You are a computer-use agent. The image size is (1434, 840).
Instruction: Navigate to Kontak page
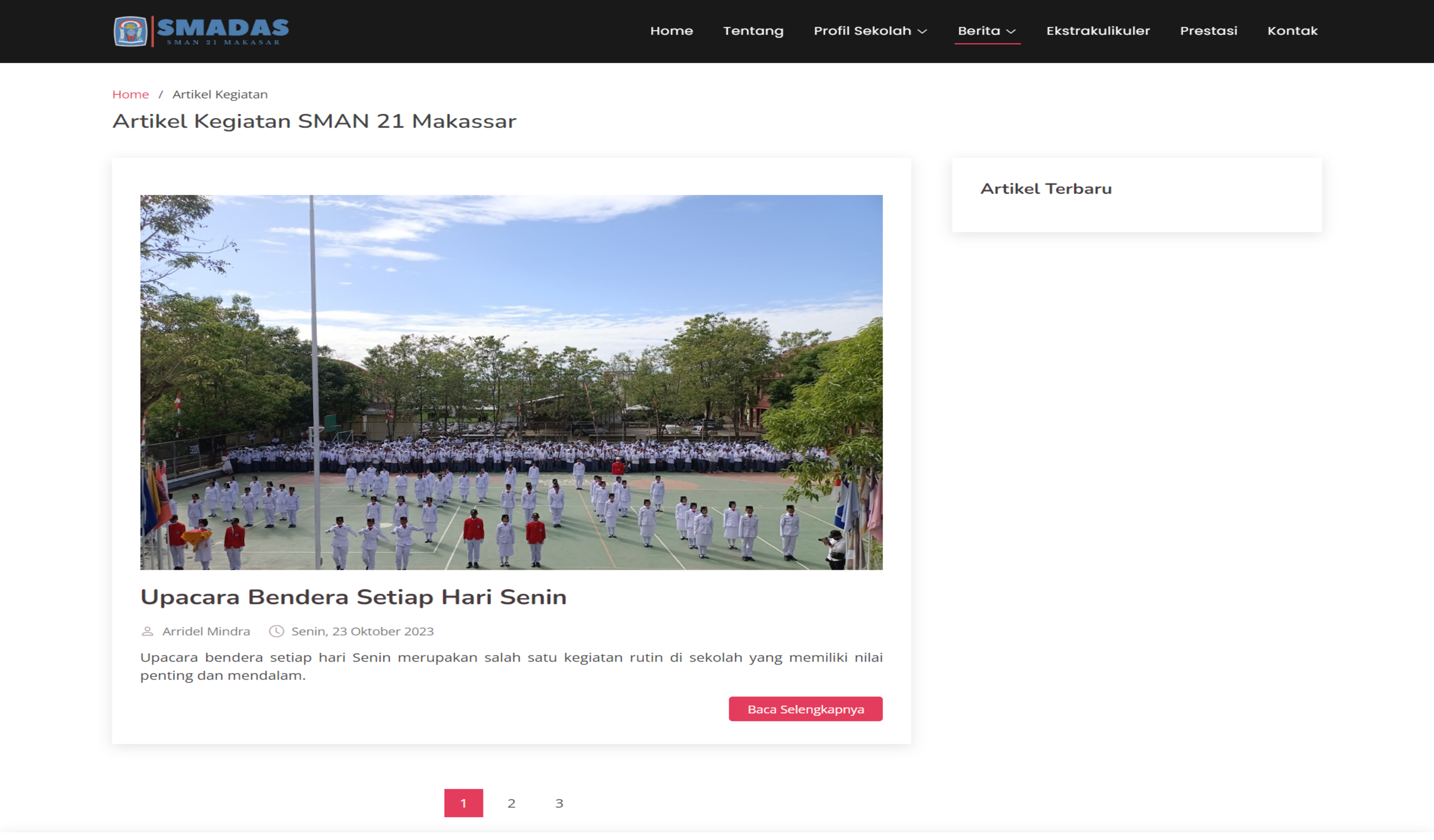click(1292, 31)
